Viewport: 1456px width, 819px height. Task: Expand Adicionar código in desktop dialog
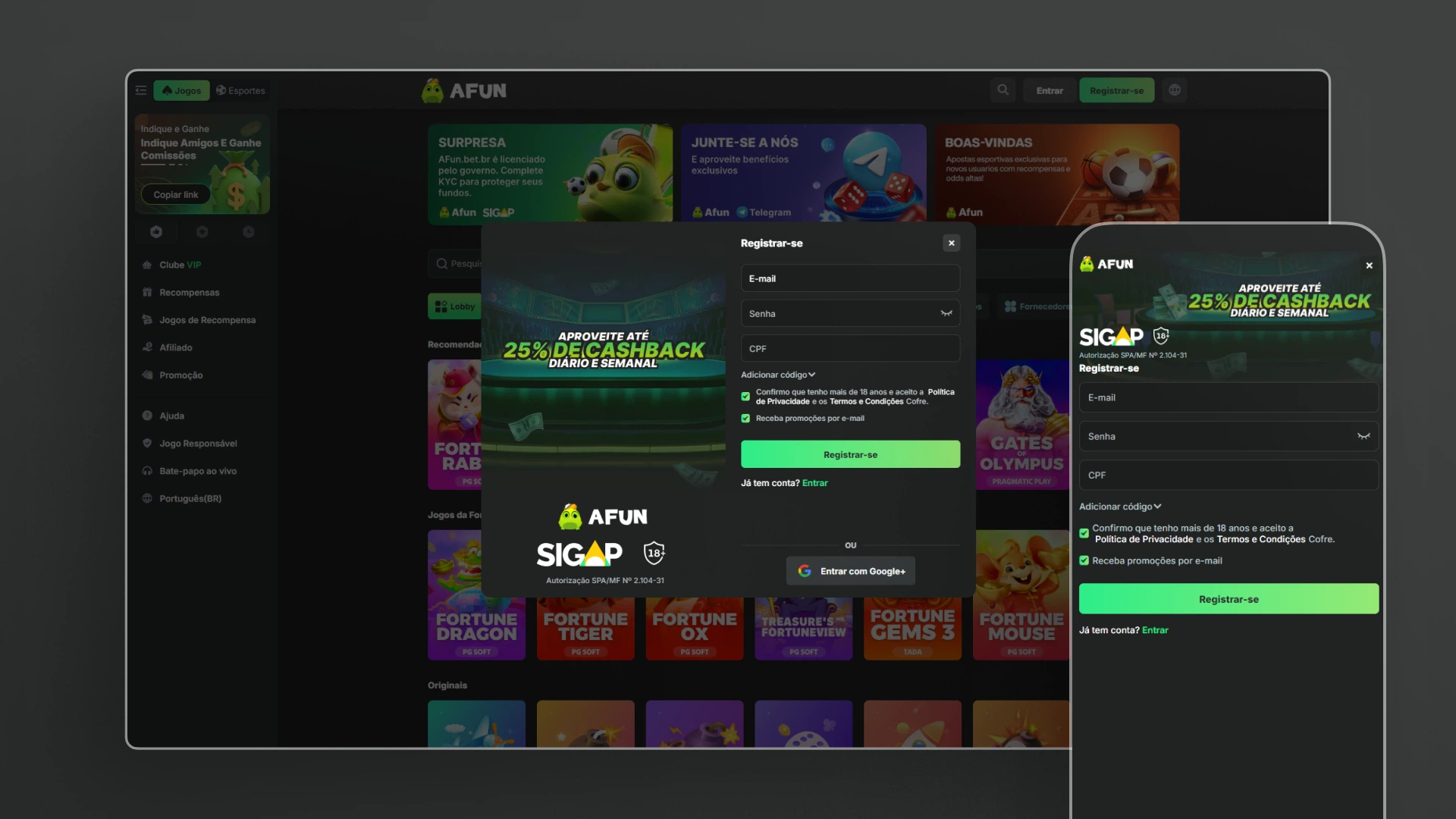(778, 375)
